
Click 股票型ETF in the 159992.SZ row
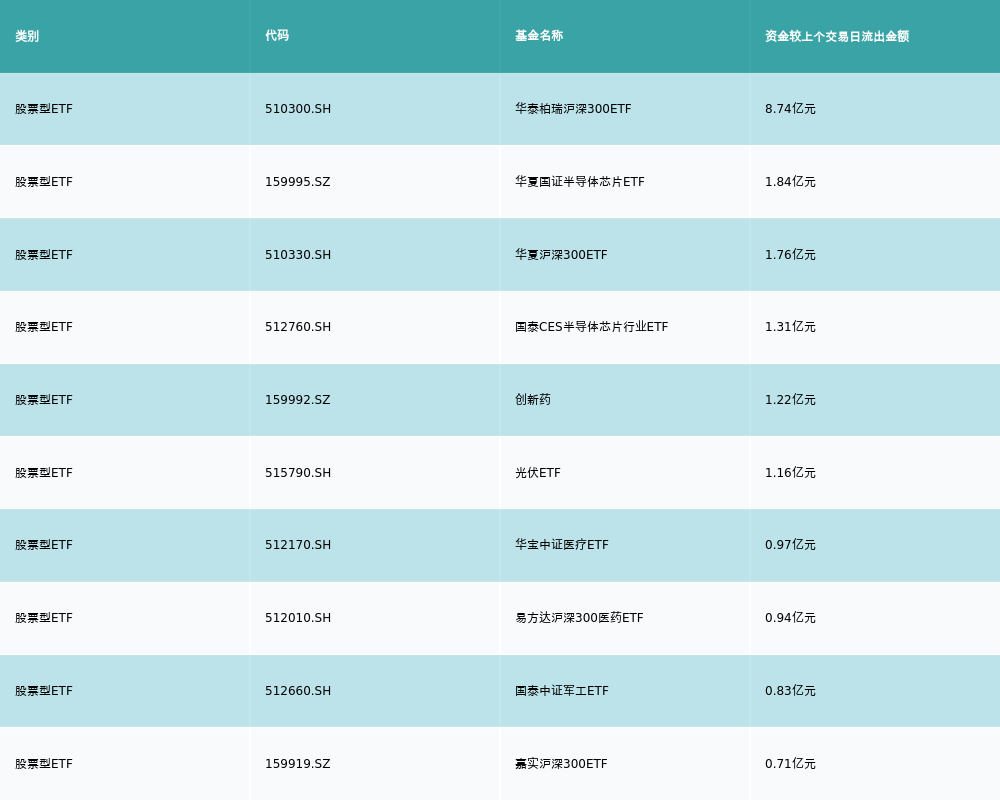(x=44, y=400)
